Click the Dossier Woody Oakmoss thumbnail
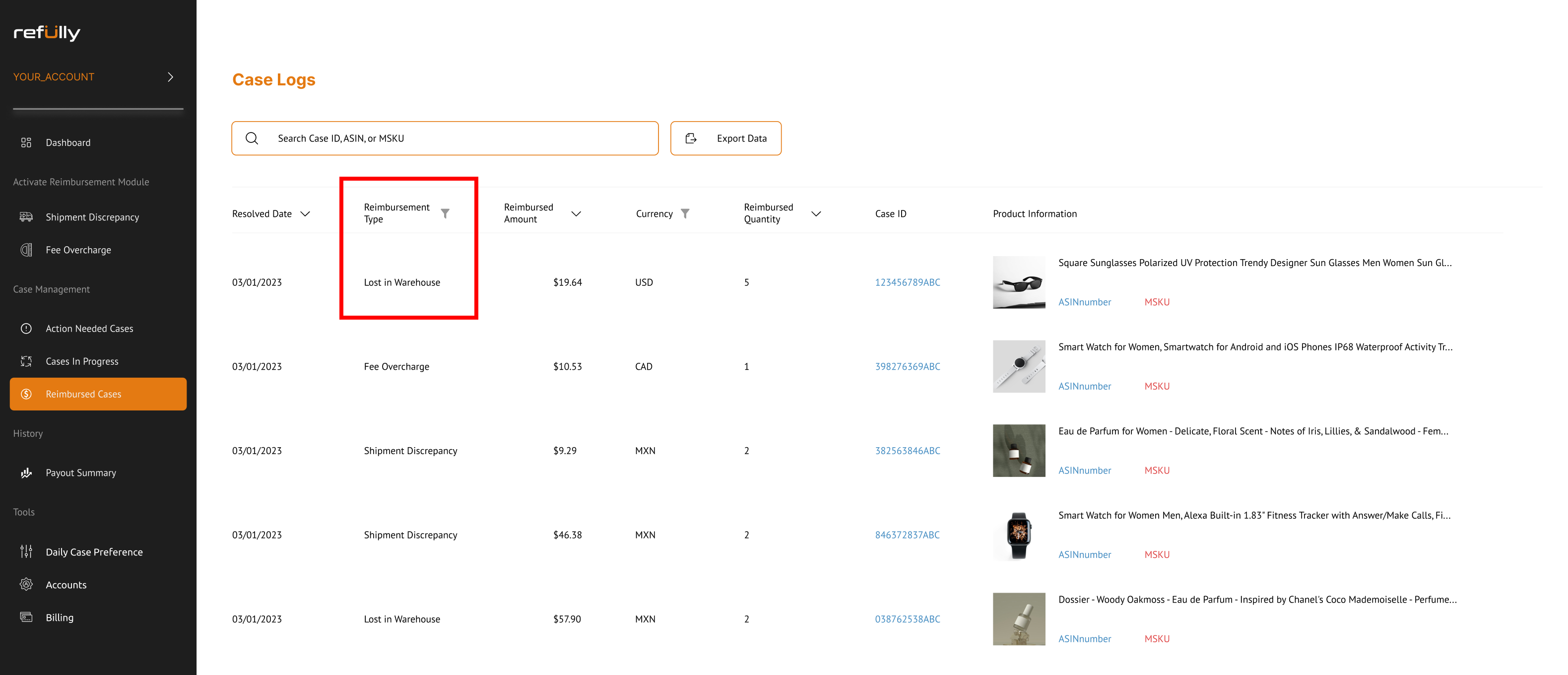 [x=1019, y=619]
